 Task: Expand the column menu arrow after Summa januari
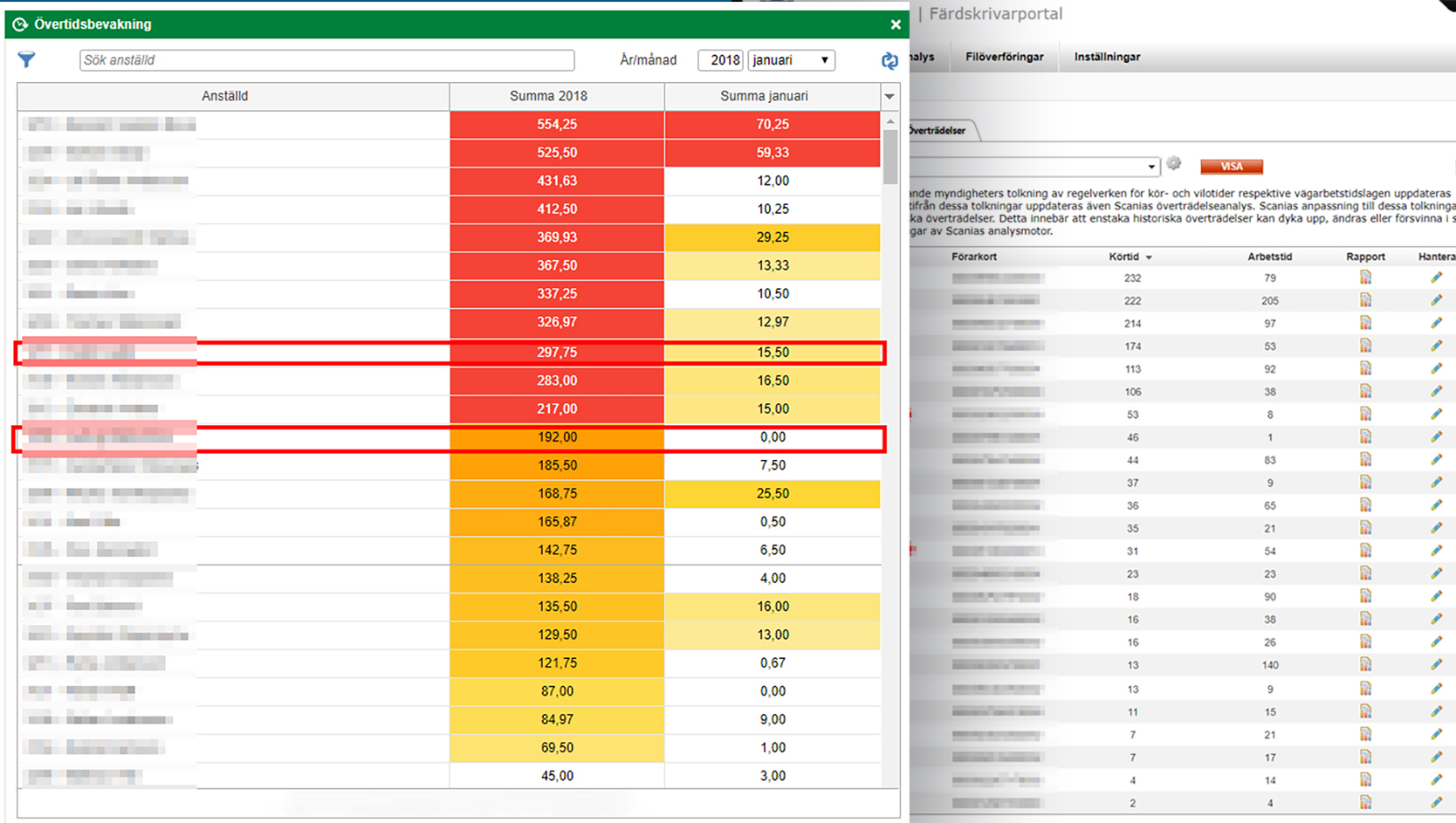889,96
